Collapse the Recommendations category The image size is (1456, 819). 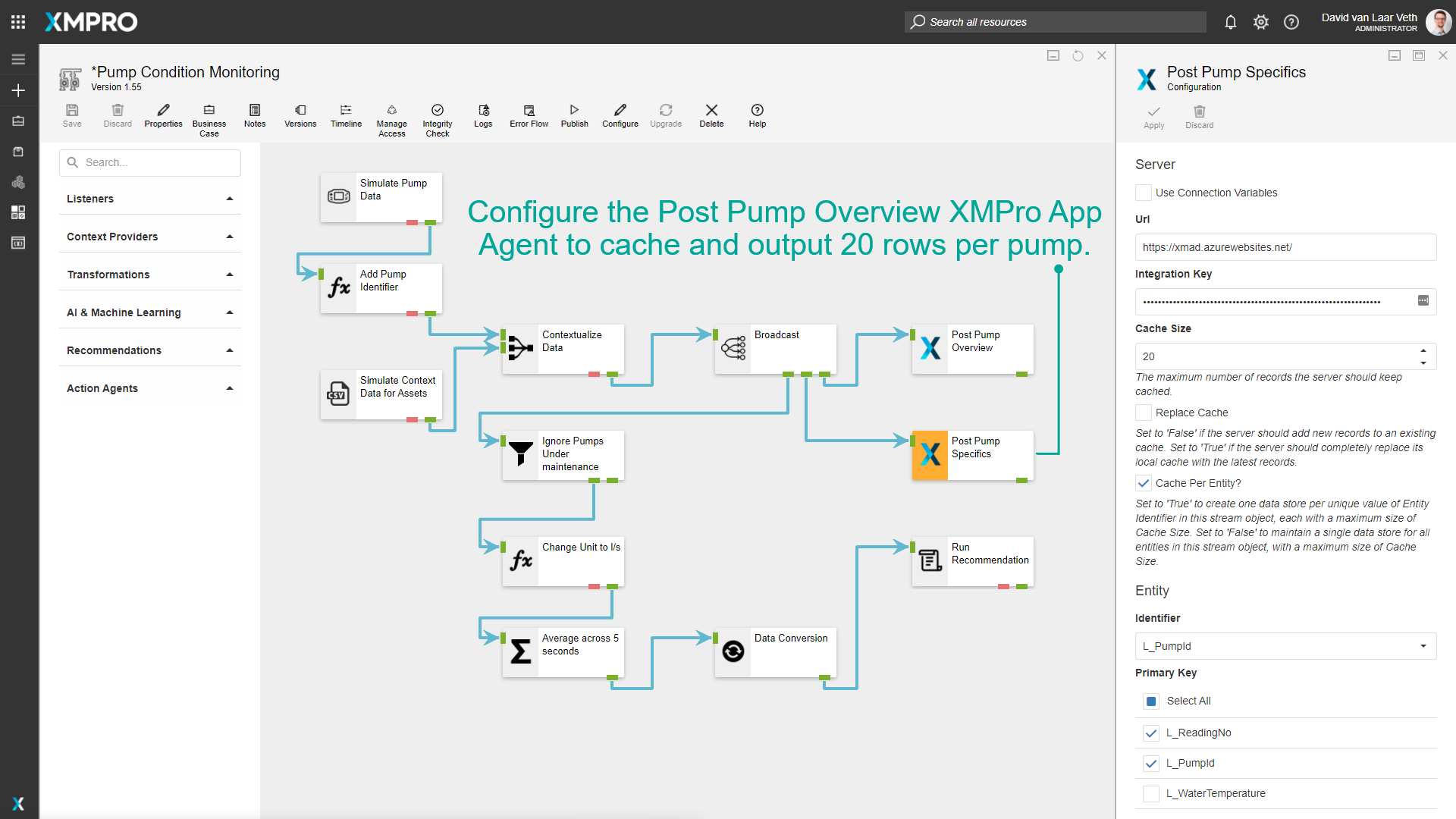tap(150, 350)
